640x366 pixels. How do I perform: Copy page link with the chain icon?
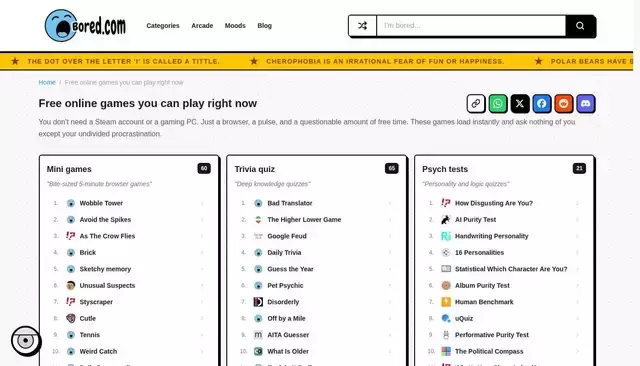(x=476, y=104)
